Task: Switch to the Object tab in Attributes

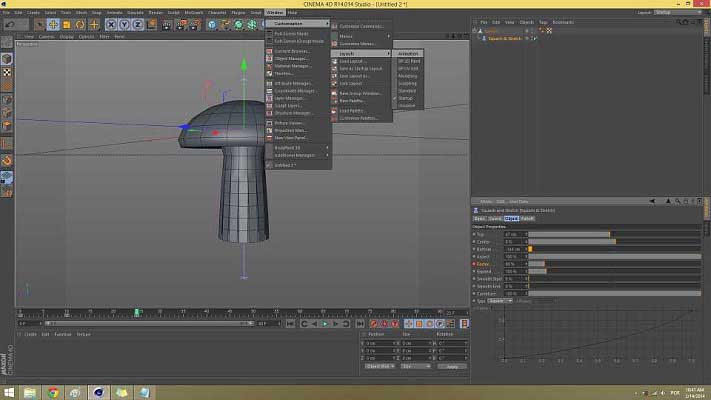Action: coord(511,217)
